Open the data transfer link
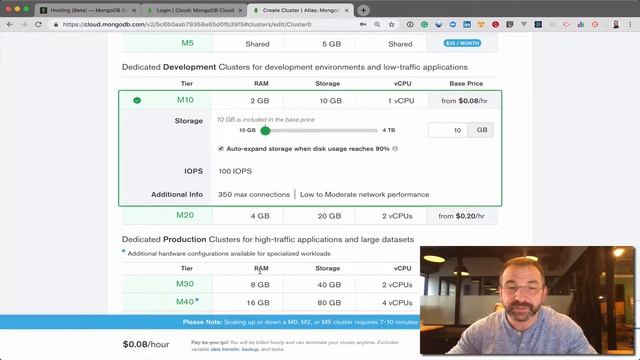The width and height of the screenshot is (640, 360). click(224, 349)
